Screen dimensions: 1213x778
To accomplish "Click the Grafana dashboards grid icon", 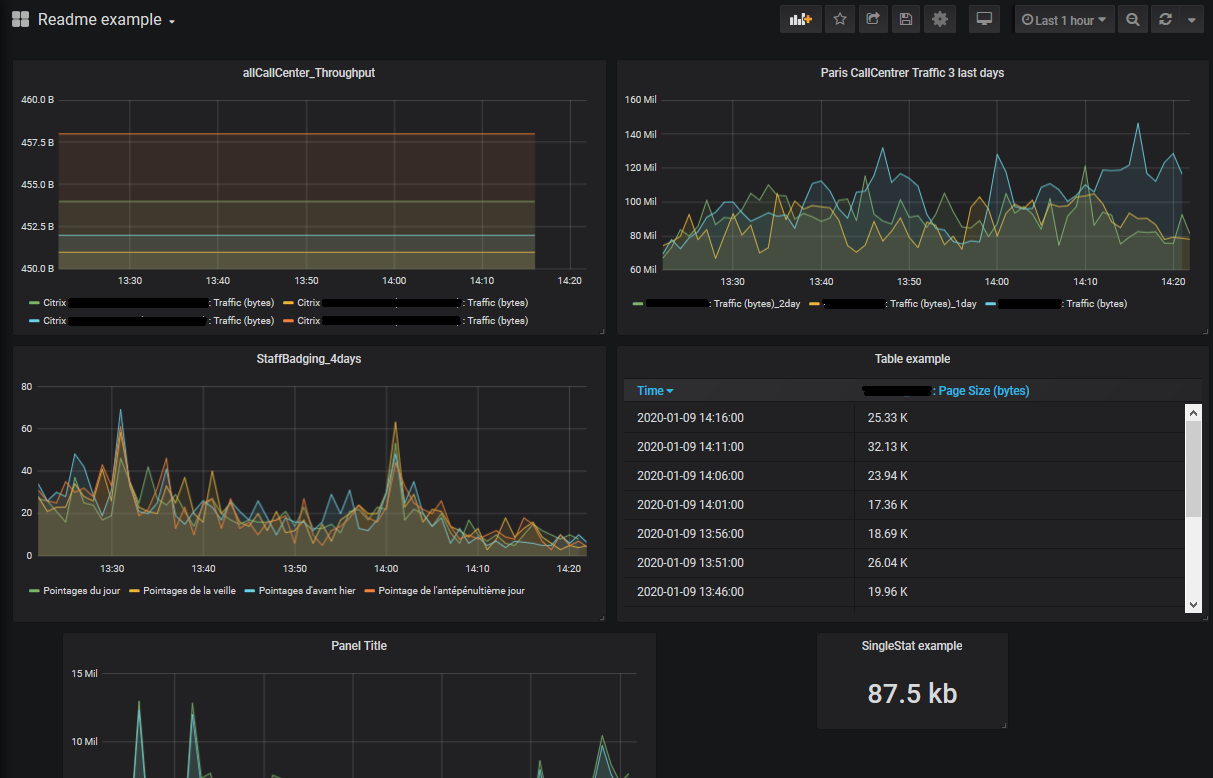I will [x=20, y=19].
